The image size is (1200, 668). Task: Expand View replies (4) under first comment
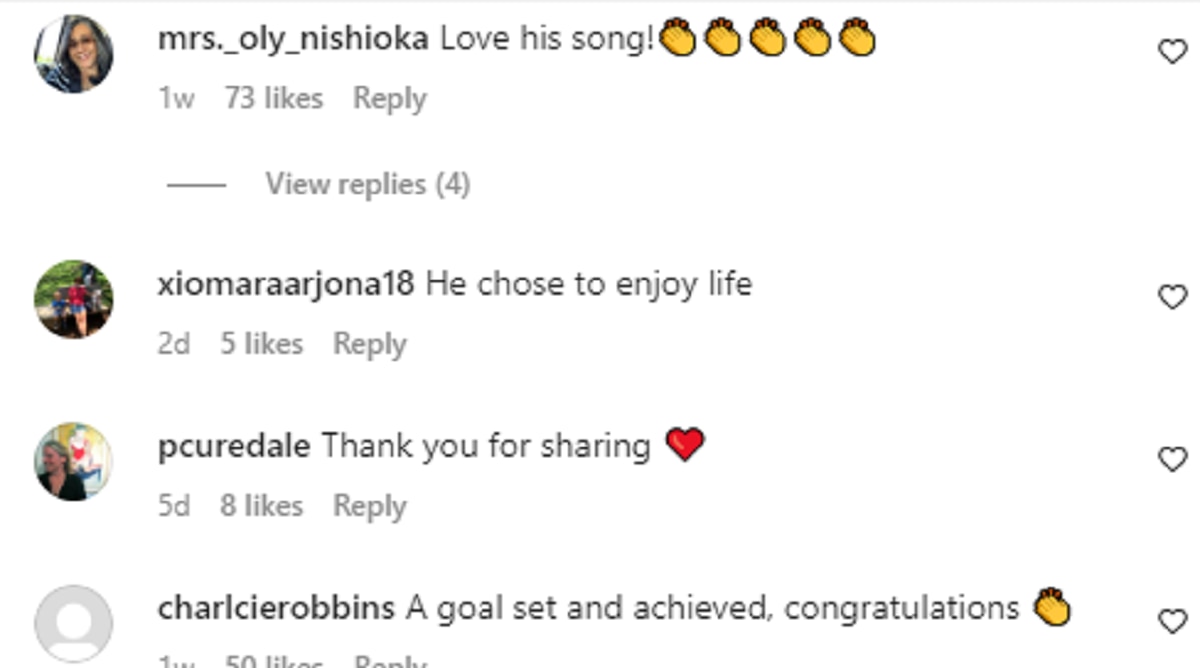point(367,184)
